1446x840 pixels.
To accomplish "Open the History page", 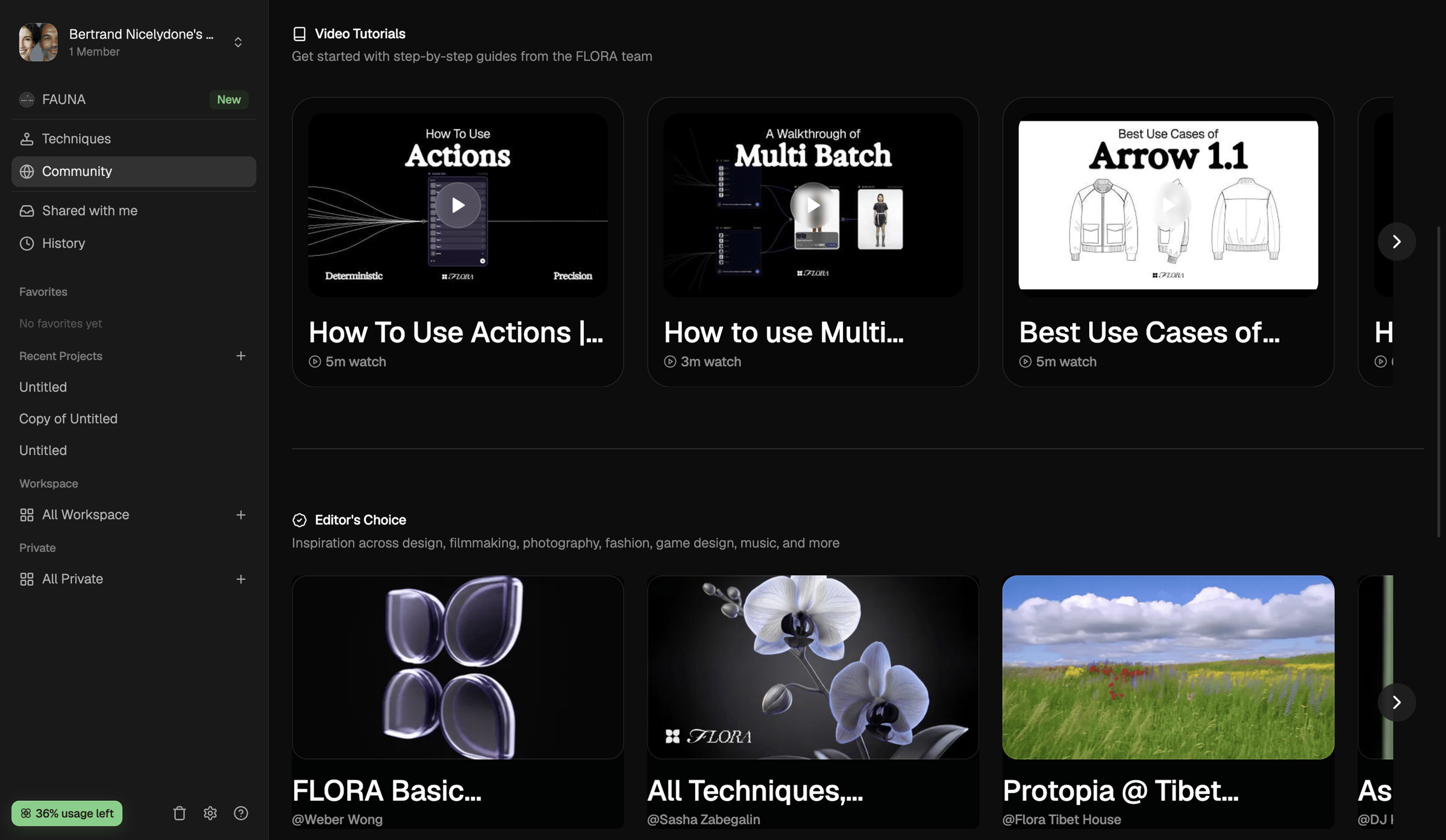I will point(134,243).
